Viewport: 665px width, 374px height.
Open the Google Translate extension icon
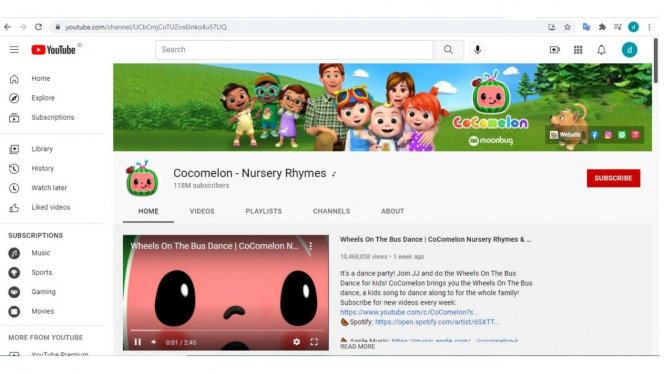click(586, 27)
